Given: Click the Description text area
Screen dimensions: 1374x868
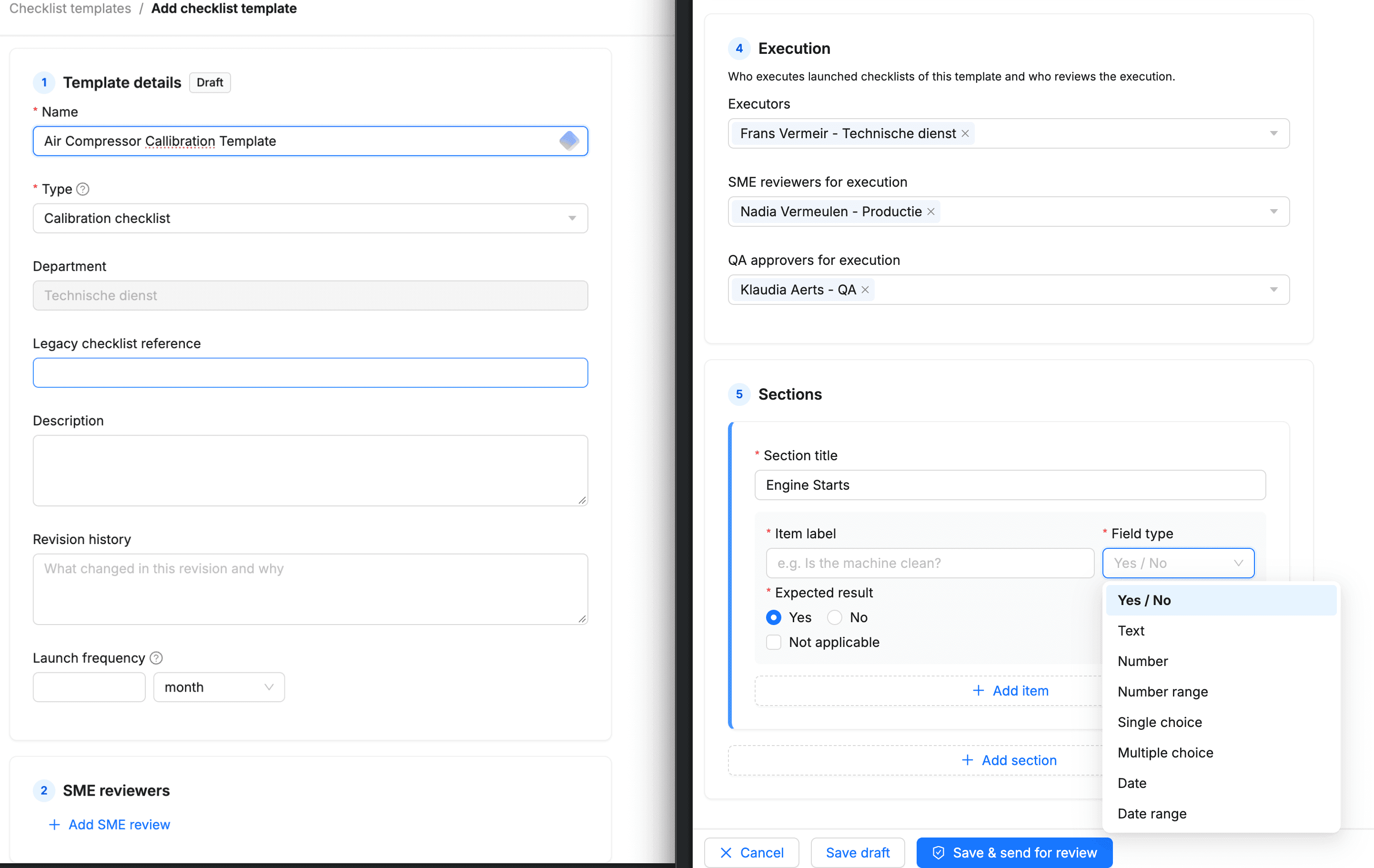Looking at the screenshot, I should pos(311,471).
